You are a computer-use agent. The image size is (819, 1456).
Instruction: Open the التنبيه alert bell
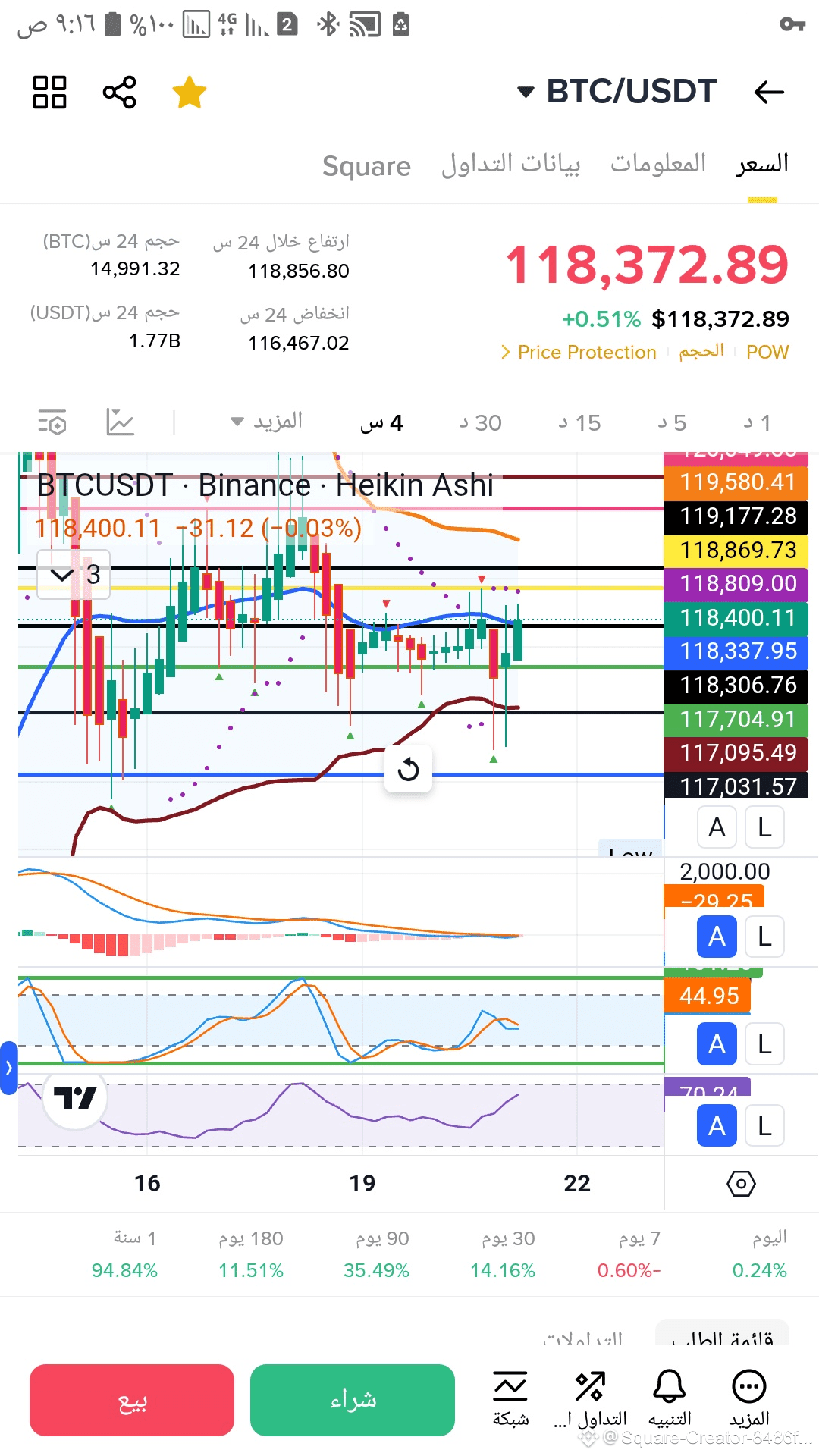click(x=670, y=1399)
